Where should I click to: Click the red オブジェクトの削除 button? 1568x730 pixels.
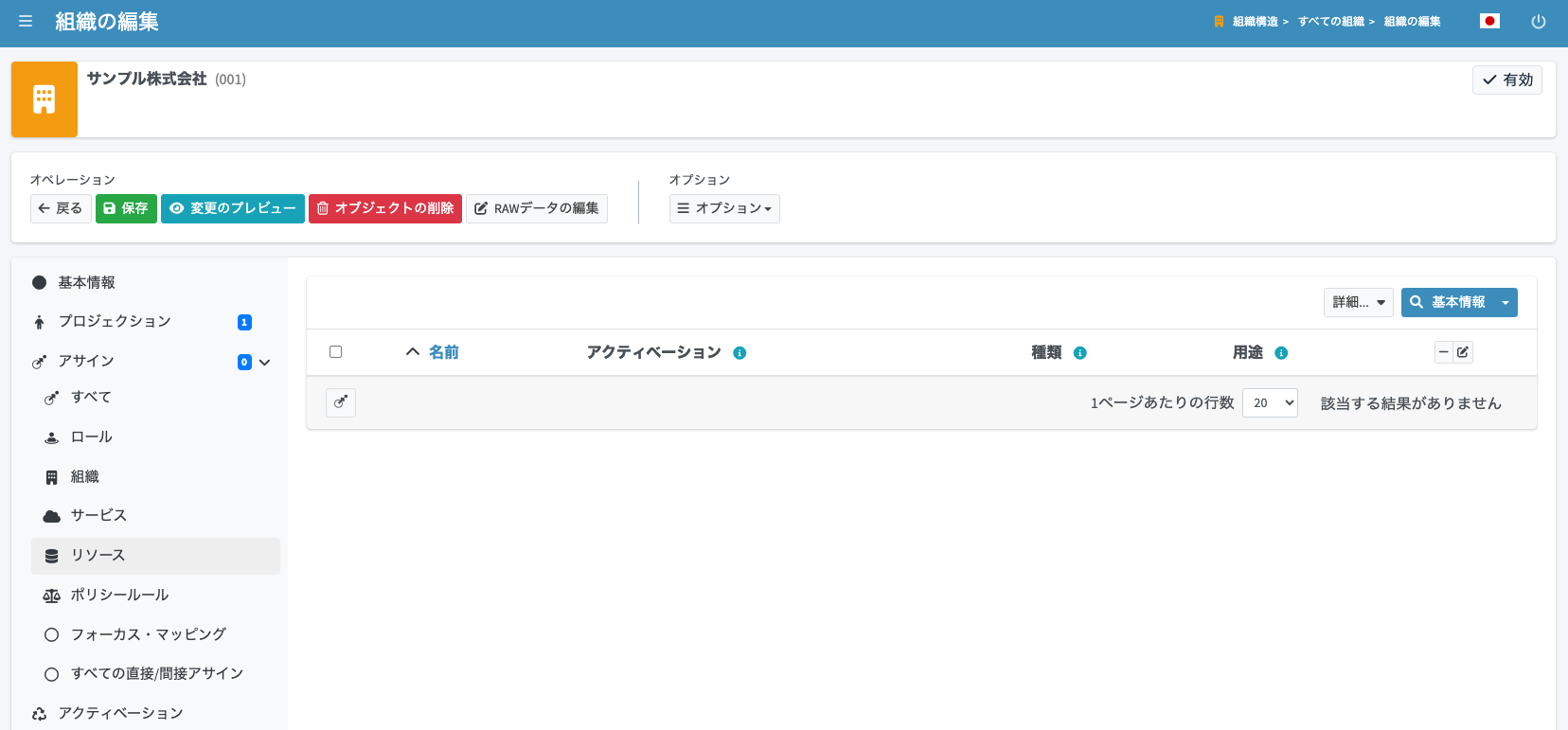385,208
